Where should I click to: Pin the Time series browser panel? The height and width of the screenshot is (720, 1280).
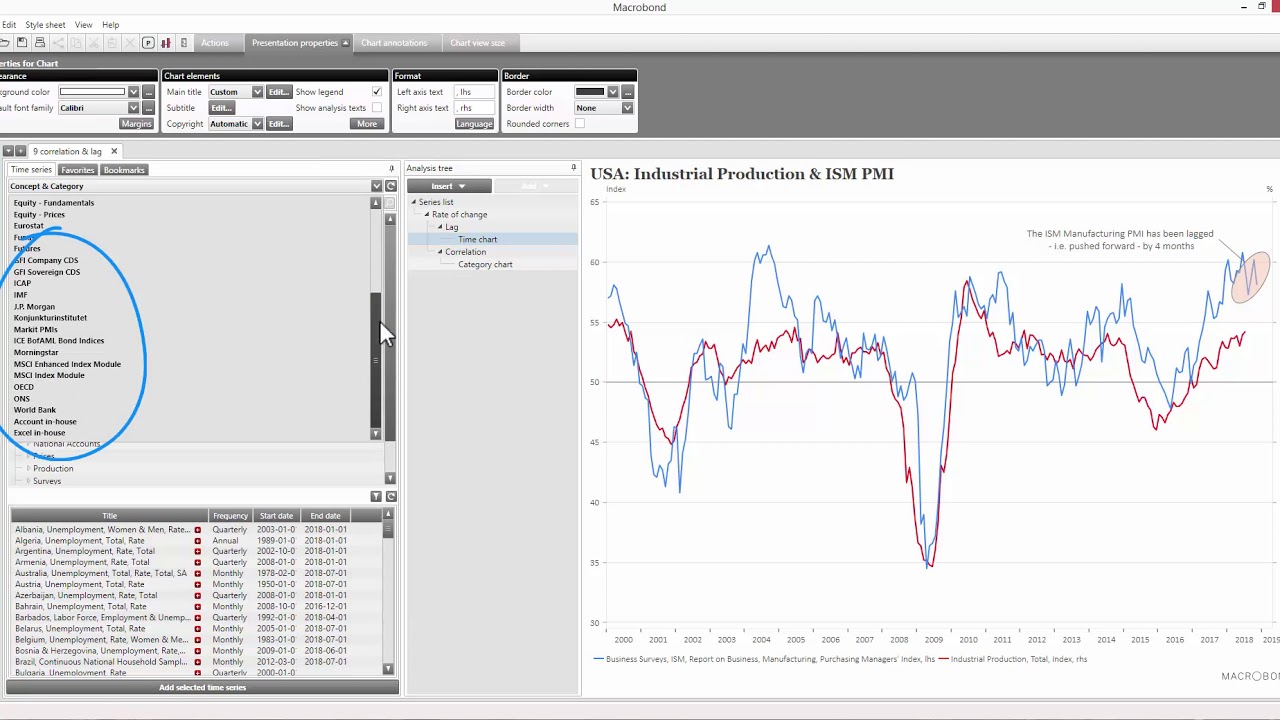391,168
